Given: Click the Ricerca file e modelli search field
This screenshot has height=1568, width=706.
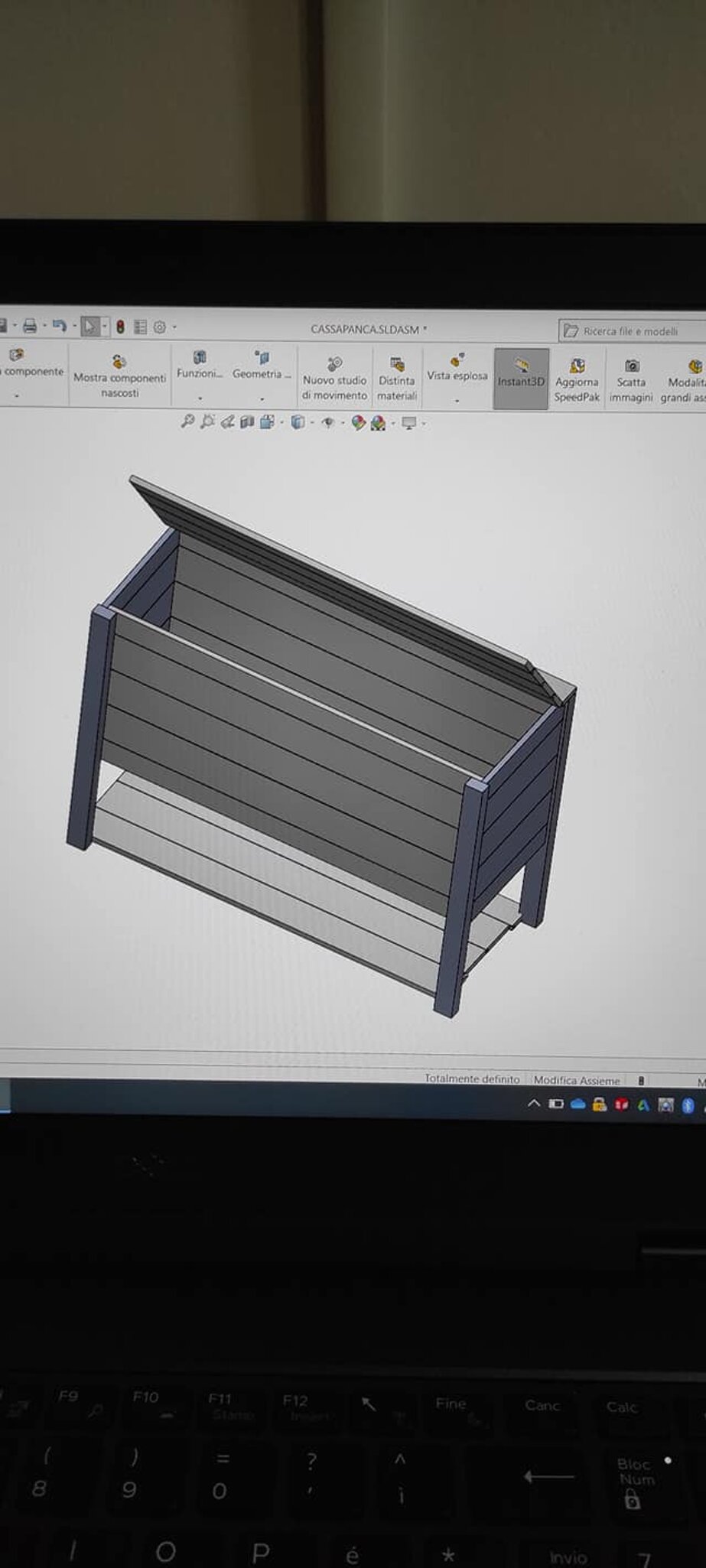Looking at the screenshot, I should point(632,331).
